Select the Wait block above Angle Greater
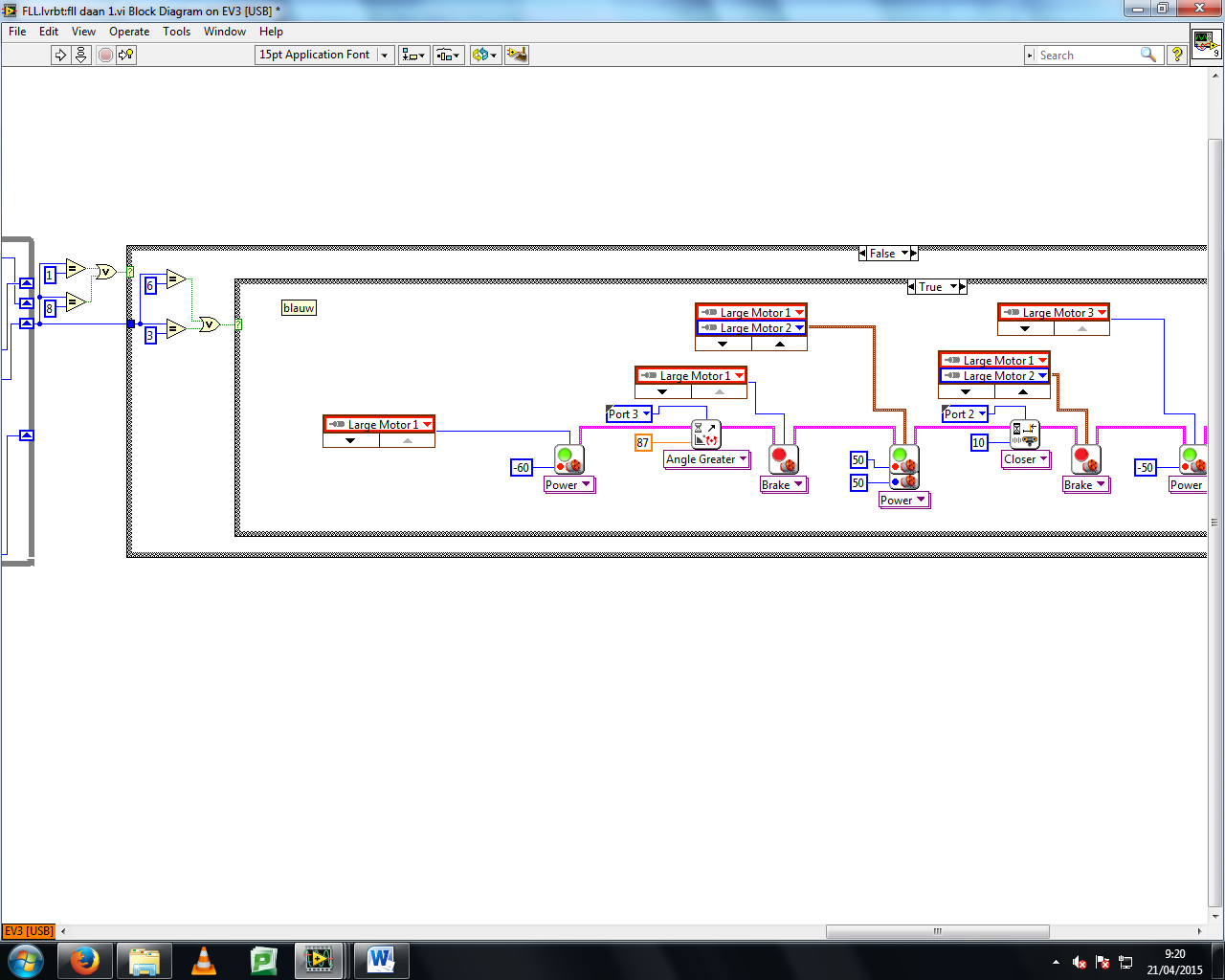This screenshot has width=1225, height=980. [x=706, y=434]
